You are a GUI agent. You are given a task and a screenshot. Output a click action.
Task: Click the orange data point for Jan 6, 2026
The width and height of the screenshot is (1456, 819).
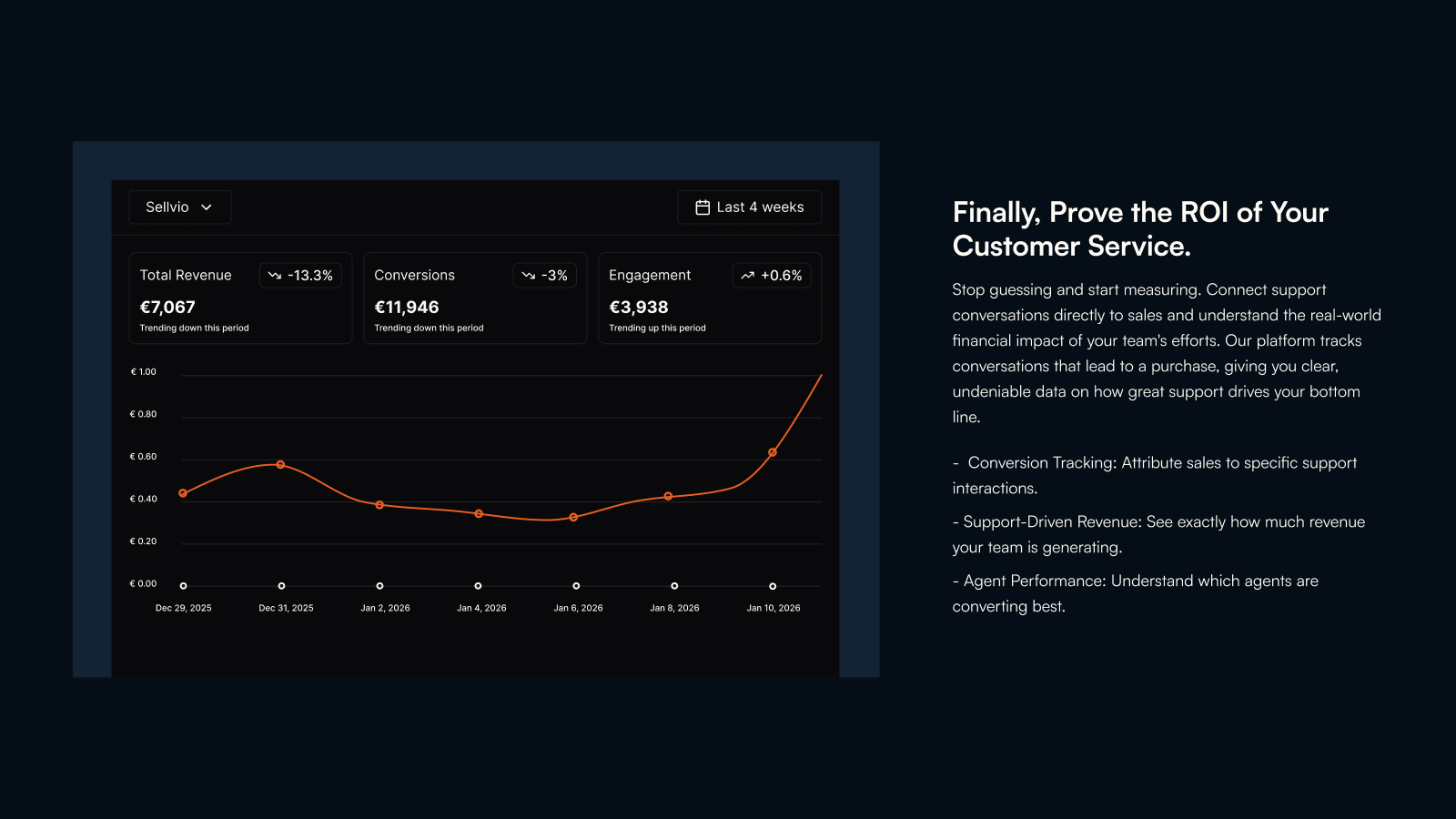point(573,517)
